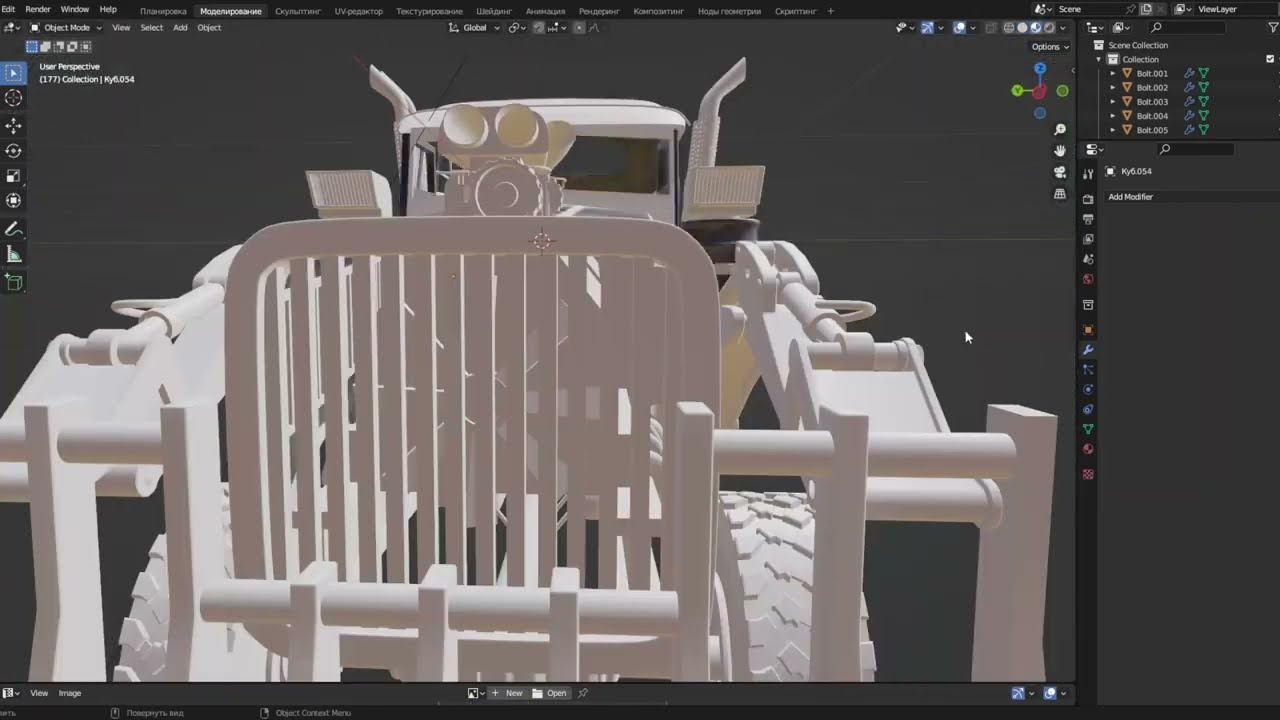Activate the Transform tool
Image resolution: width=1280 pixels, height=720 pixels.
click(13, 200)
